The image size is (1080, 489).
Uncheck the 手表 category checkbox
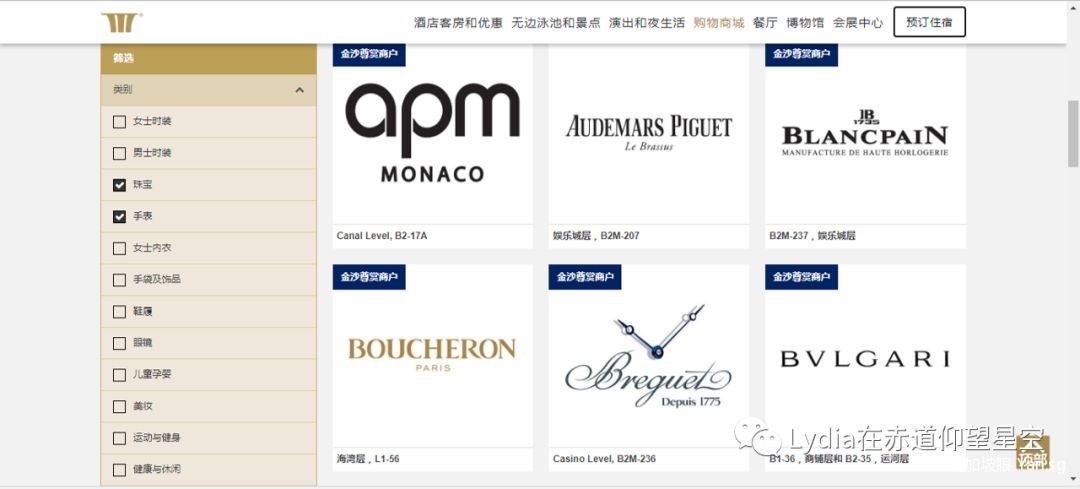coord(120,216)
